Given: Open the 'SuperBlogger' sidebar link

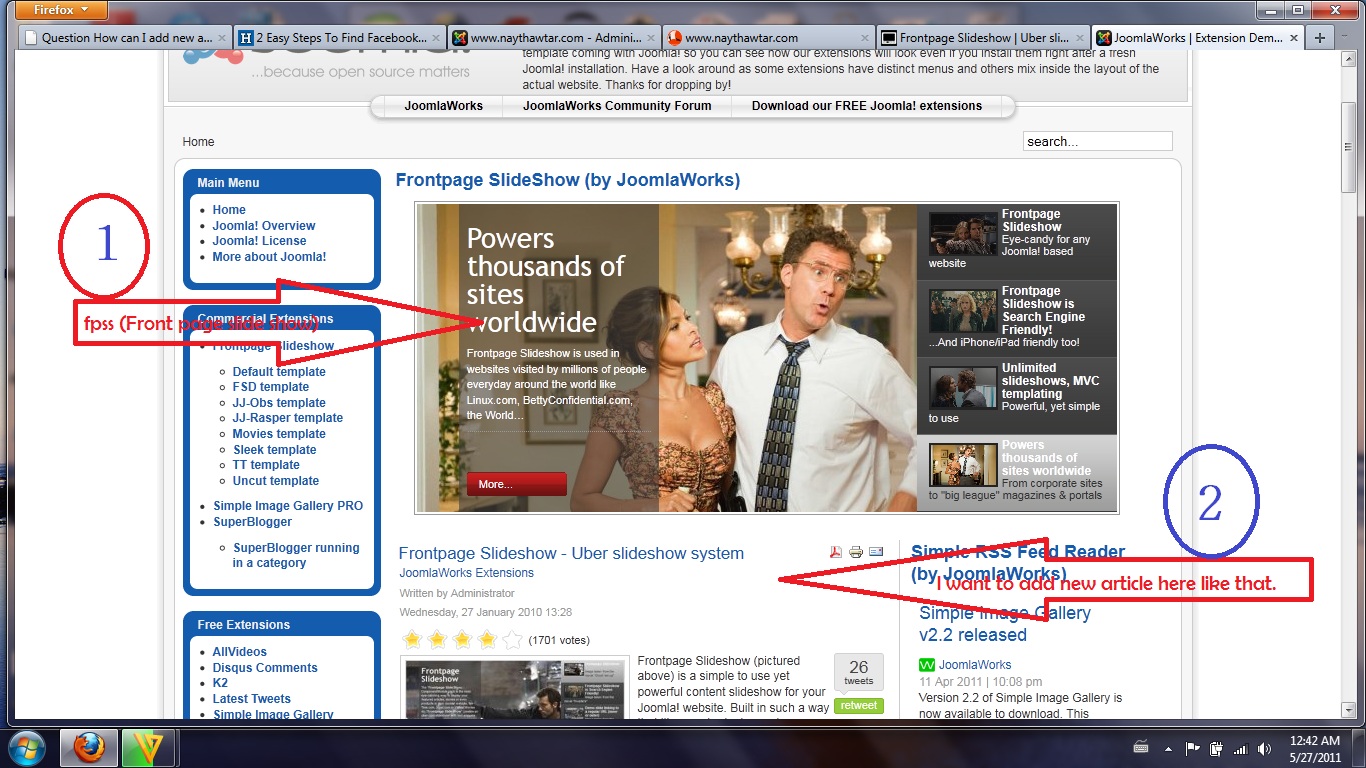Looking at the screenshot, I should (x=252, y=522).
